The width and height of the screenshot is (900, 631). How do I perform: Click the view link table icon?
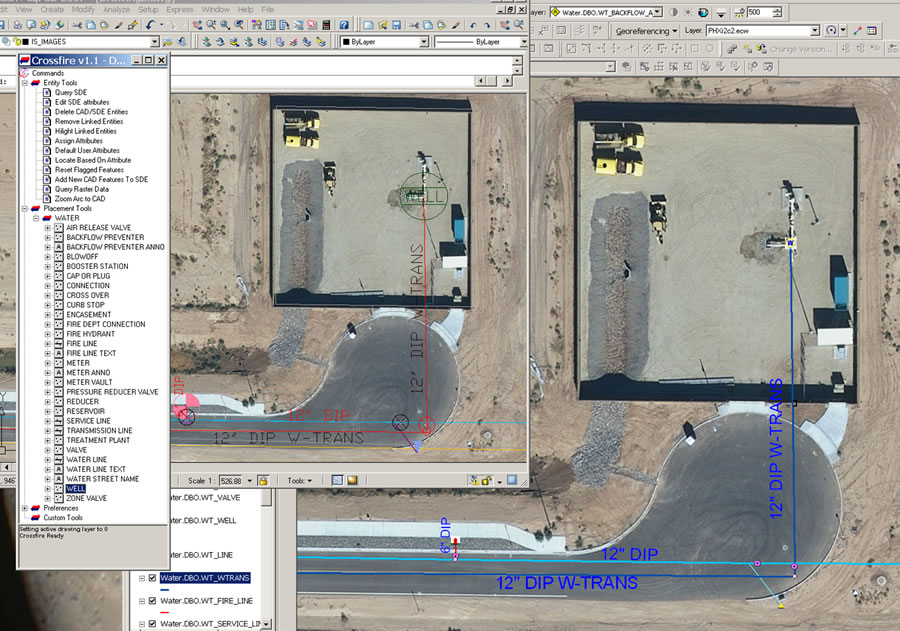[x=872, y=30]
